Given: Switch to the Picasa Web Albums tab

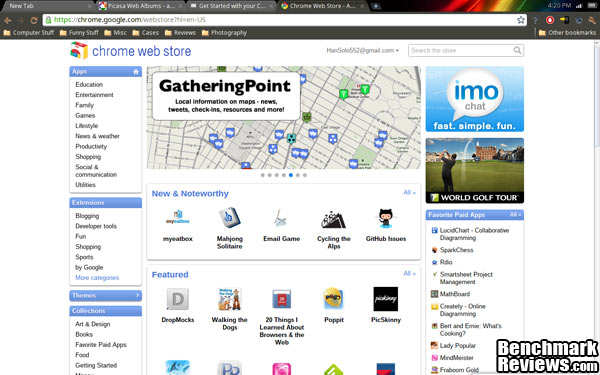Looking at the screenshot, I should coord(140,6).
